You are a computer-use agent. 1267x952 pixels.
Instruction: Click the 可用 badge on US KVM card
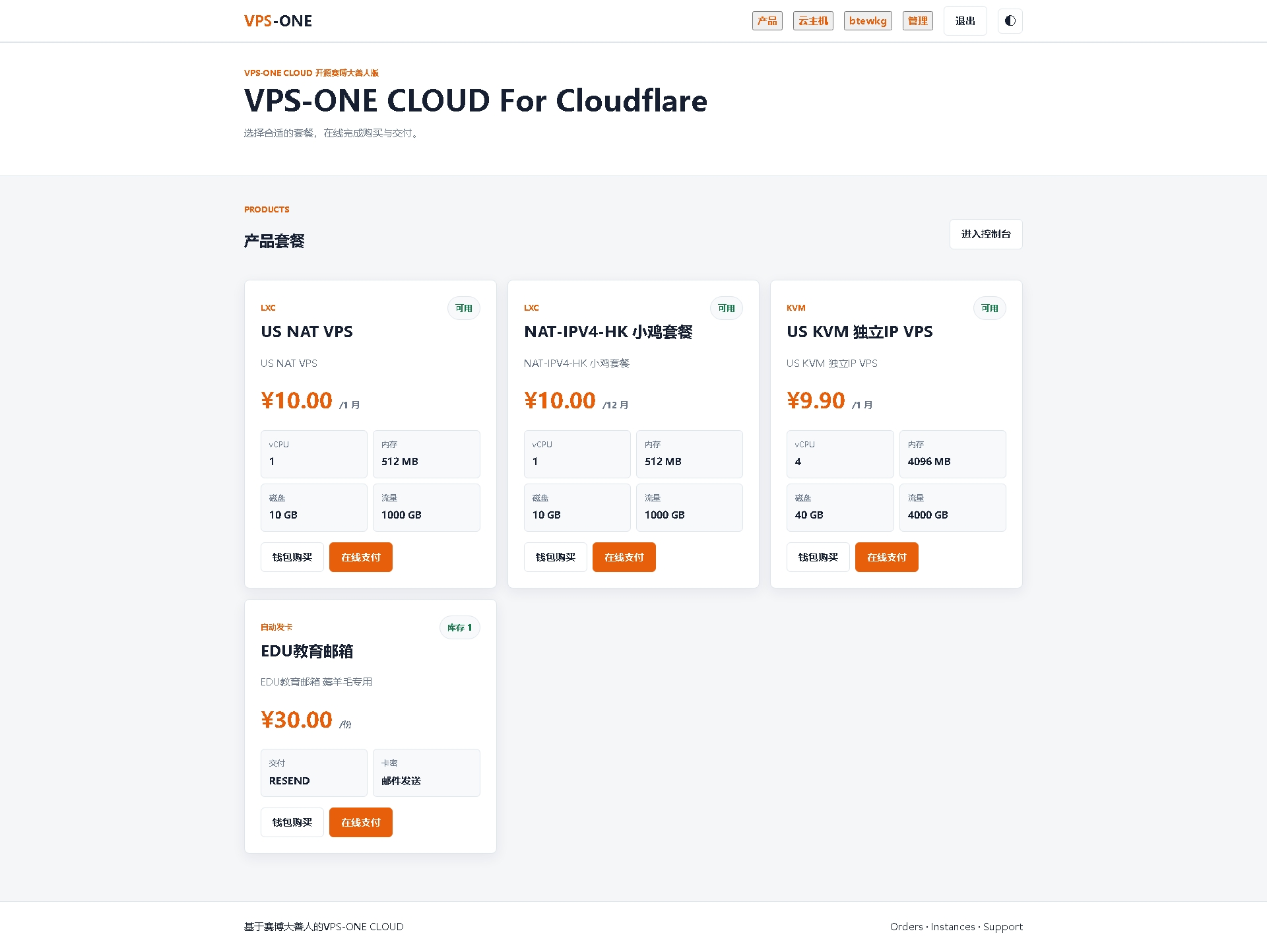coord(989,308)
